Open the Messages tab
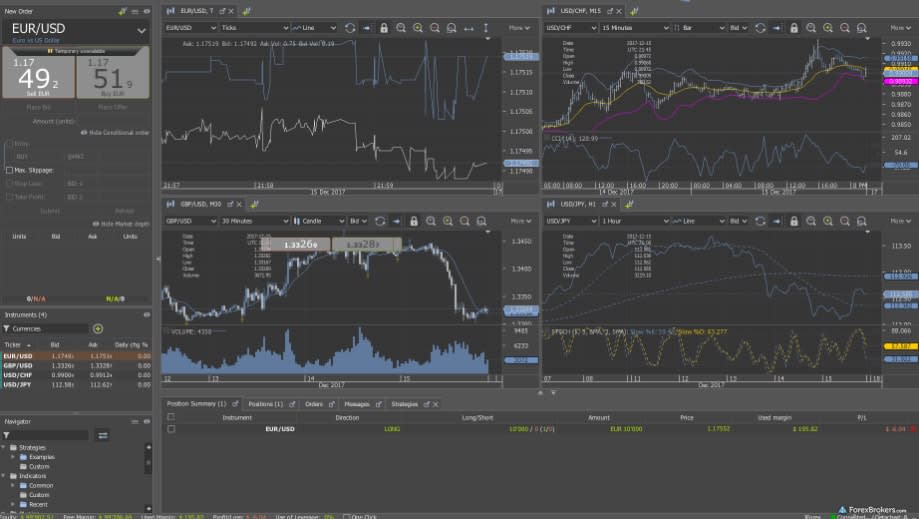The height and width of the screenshot is (519, 919). [x=357, y=404]
